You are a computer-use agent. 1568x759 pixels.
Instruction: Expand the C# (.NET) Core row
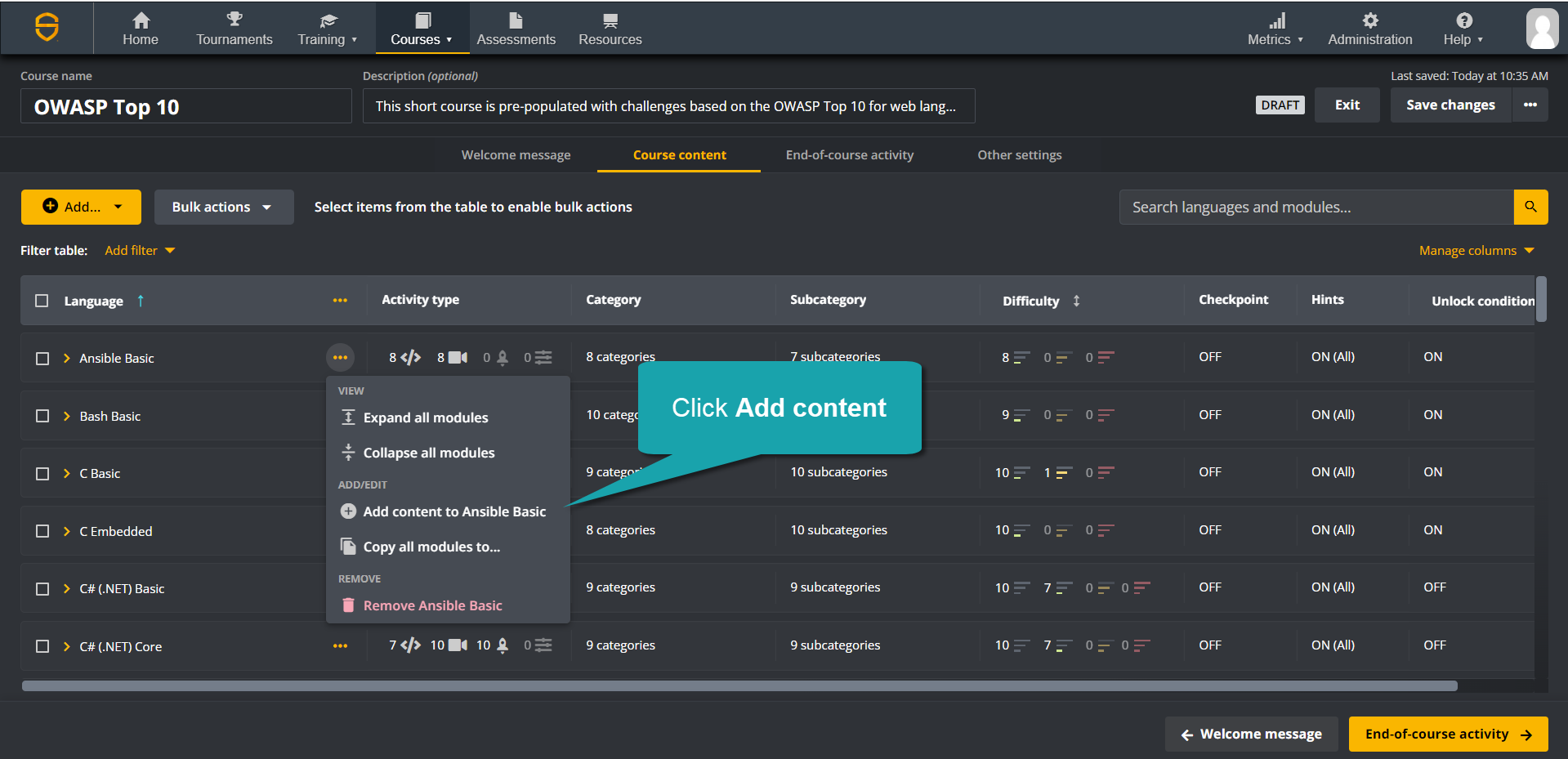pyautogui.click(x=67, y=646)
